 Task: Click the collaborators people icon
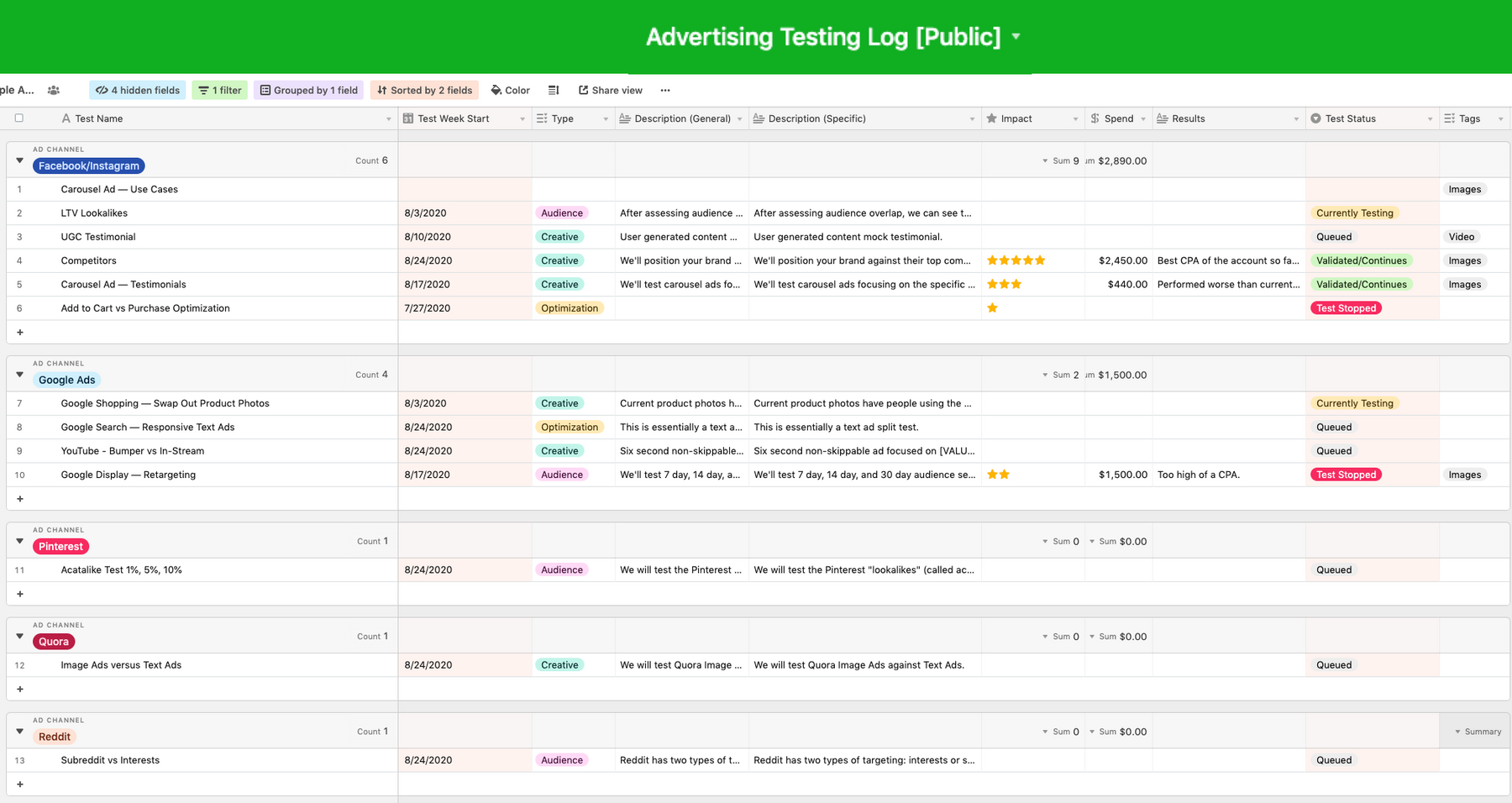pyautogui.click(x=54, y=91)
